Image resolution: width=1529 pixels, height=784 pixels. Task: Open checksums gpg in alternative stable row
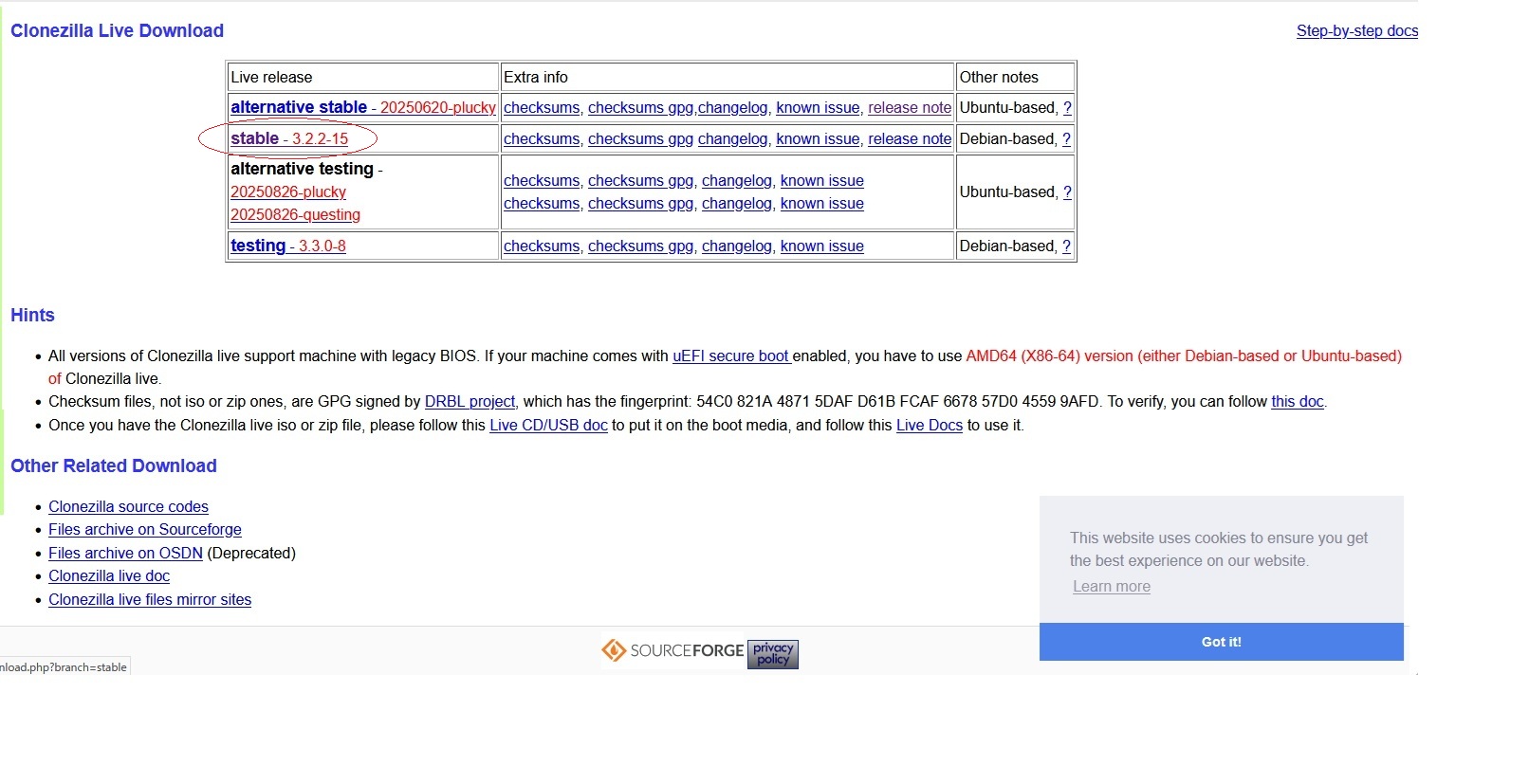click(x=641, y=108)
